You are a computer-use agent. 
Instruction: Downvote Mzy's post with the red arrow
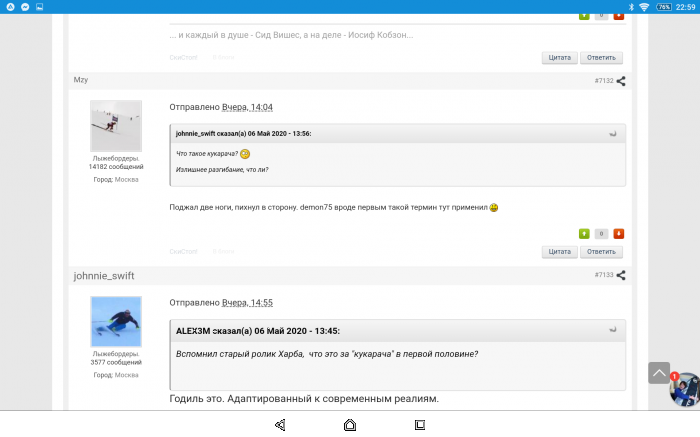point(618,233)
